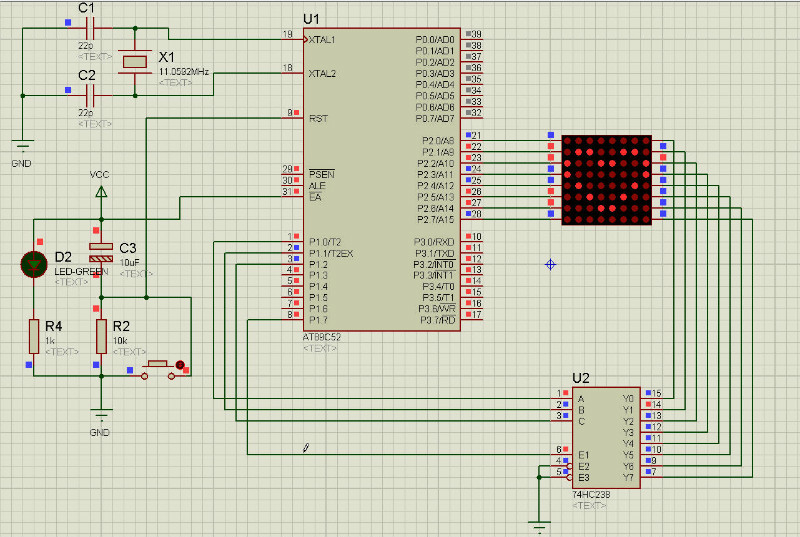
Task: Select the green LED D2
Action: 35,263
